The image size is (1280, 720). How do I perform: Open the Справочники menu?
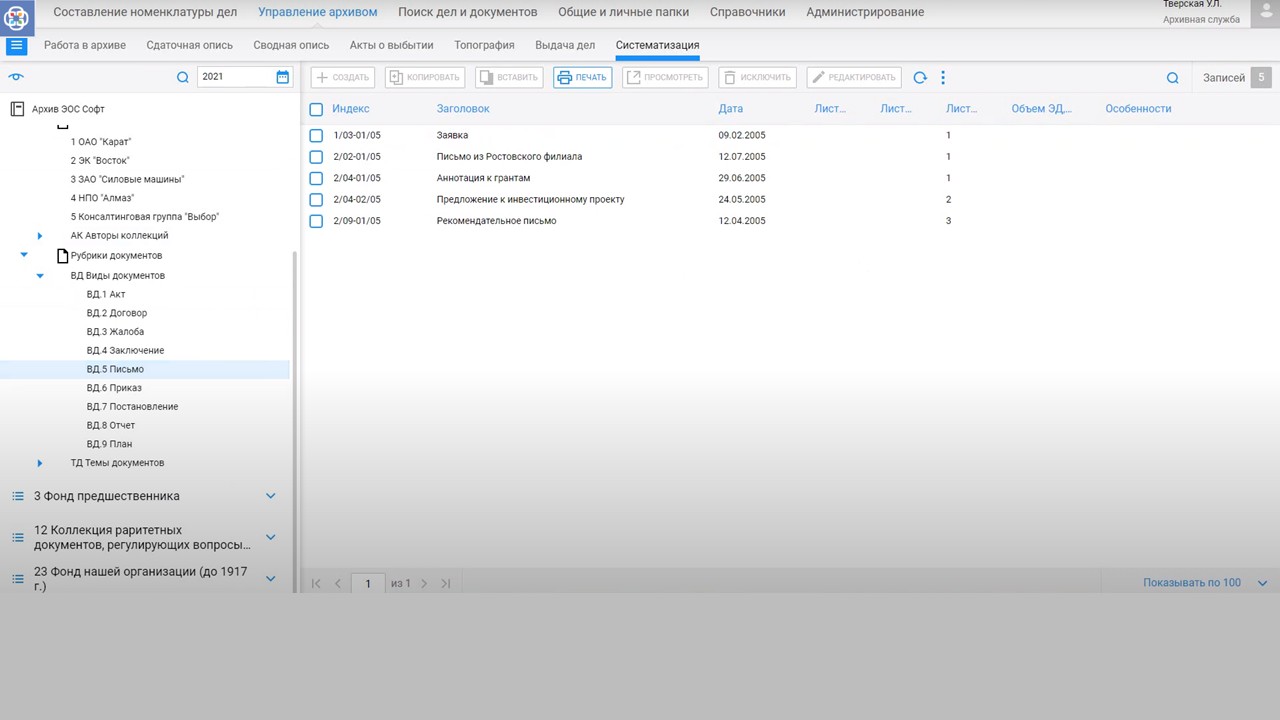[x=747, y=12]
